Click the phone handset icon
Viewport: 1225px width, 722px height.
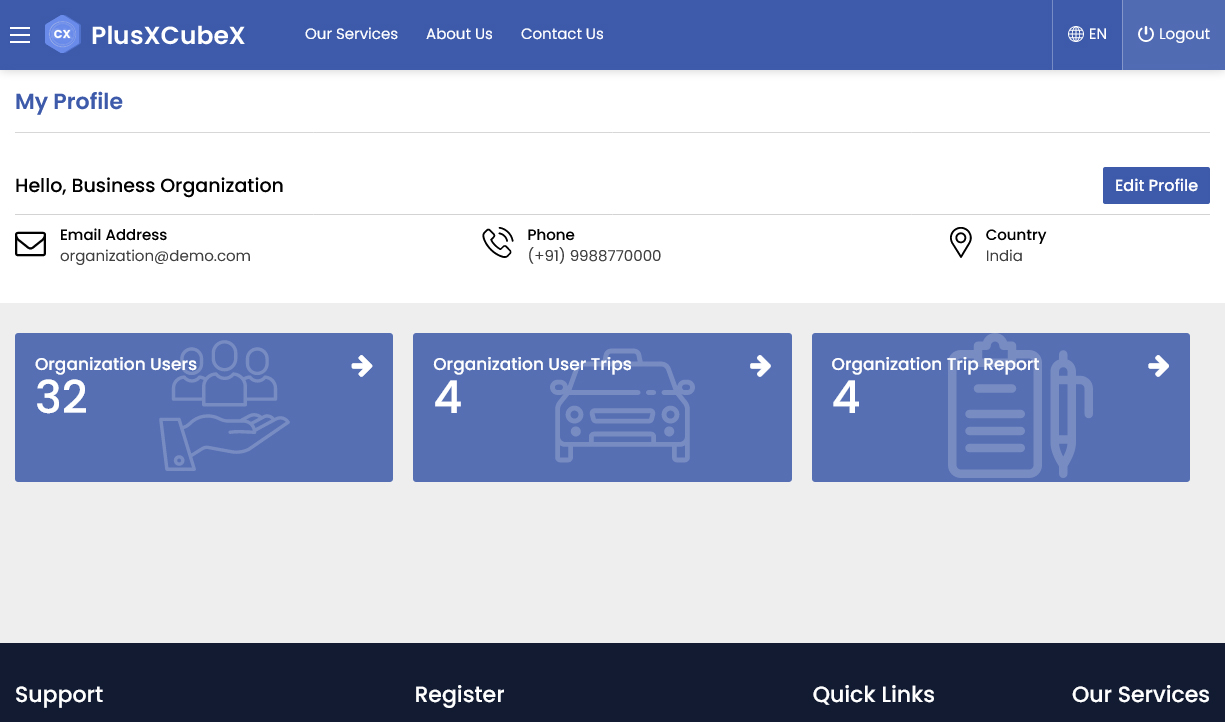pos(497,243)
